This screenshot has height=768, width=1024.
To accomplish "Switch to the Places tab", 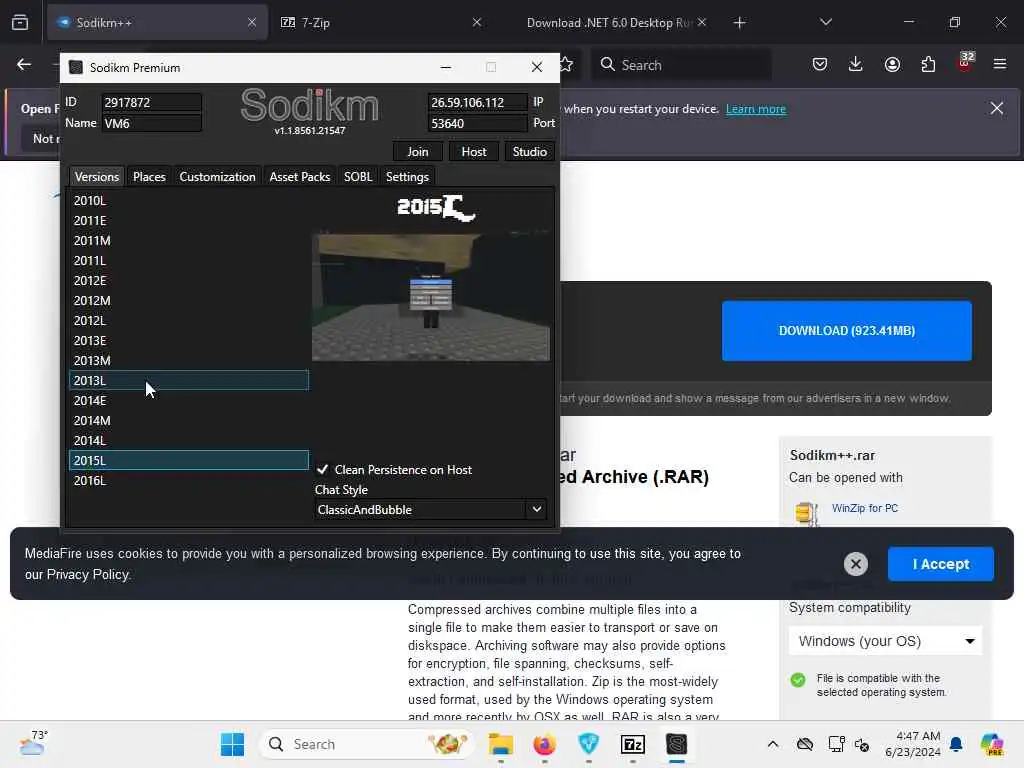I will pyautogui.click(x=149, y=176).
